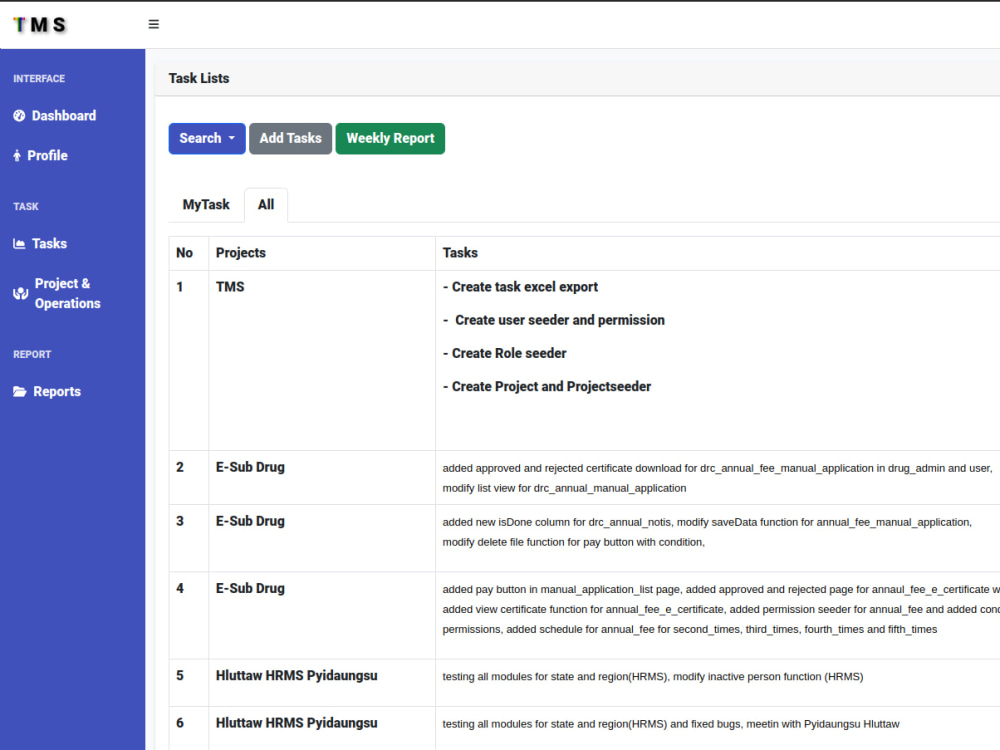The height and width of the screenshot is (750, 1000).
Task: Click the TMS logo
Action: [38, 24]
